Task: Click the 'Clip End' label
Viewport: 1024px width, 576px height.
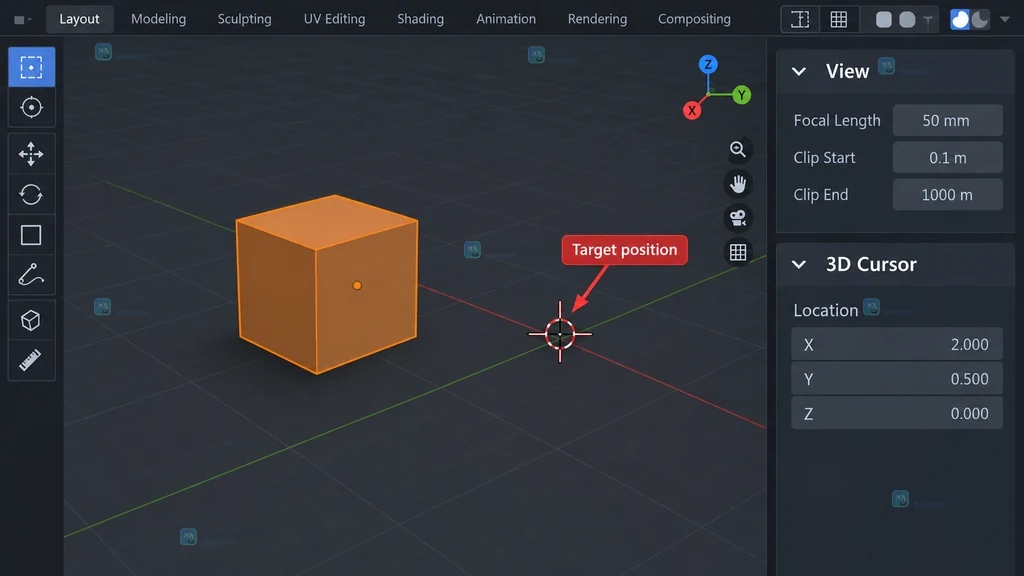Action: (x=821, y=195)
